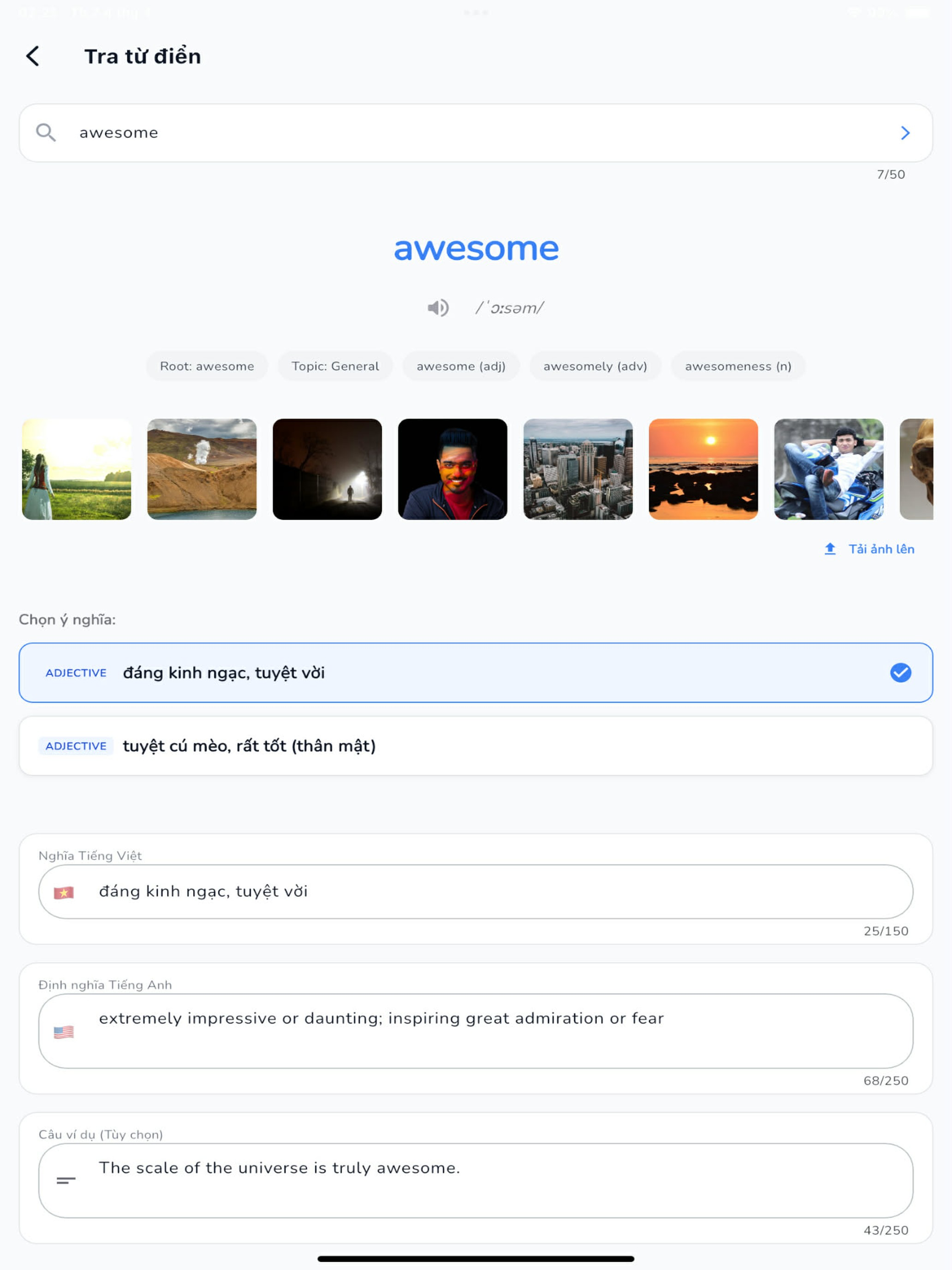Screen dimensions: 952x1270
Task: Click the search field containing 'awesome'
Action: click(476, 132)
